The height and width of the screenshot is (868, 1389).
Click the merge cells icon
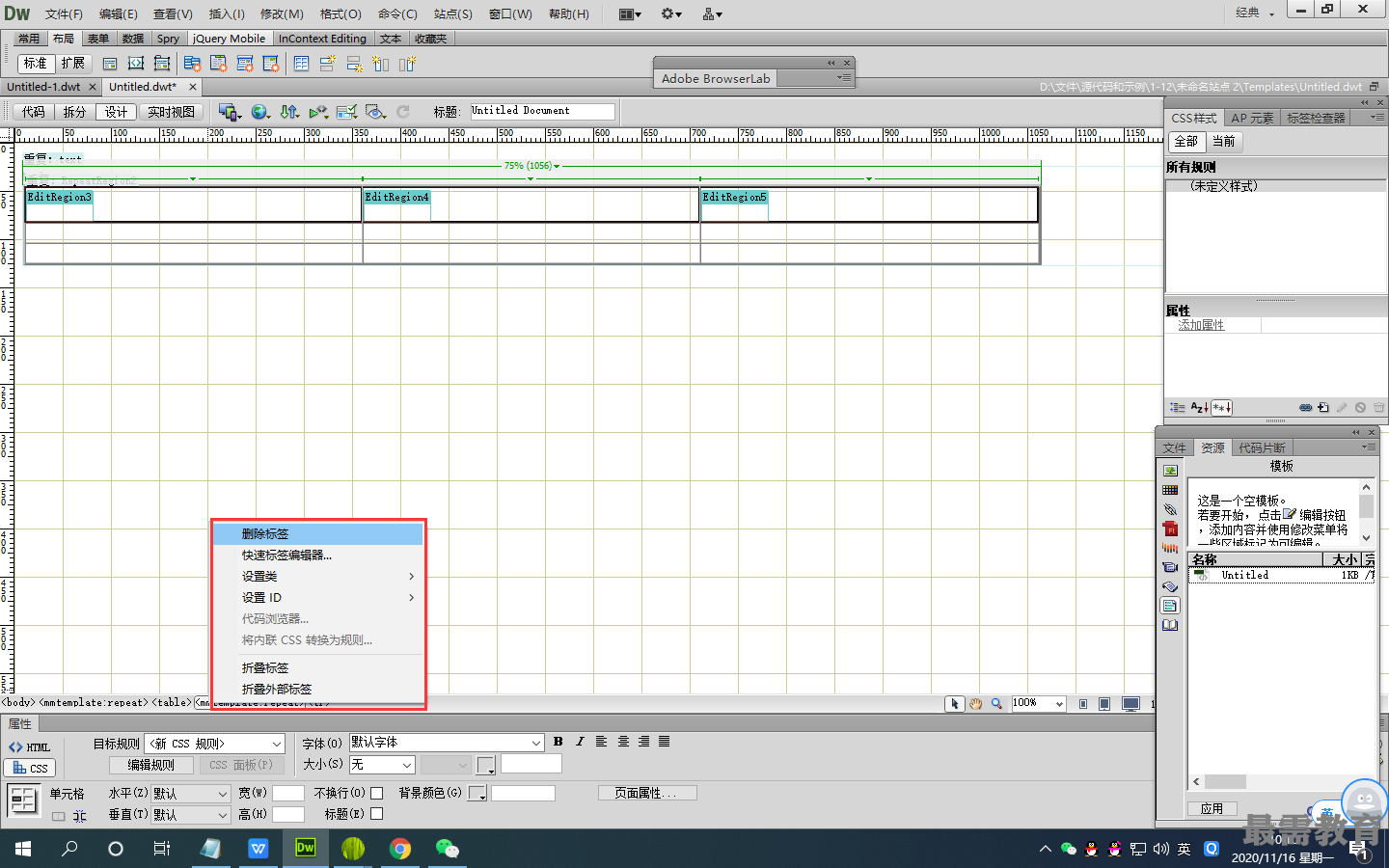(59, 816)
